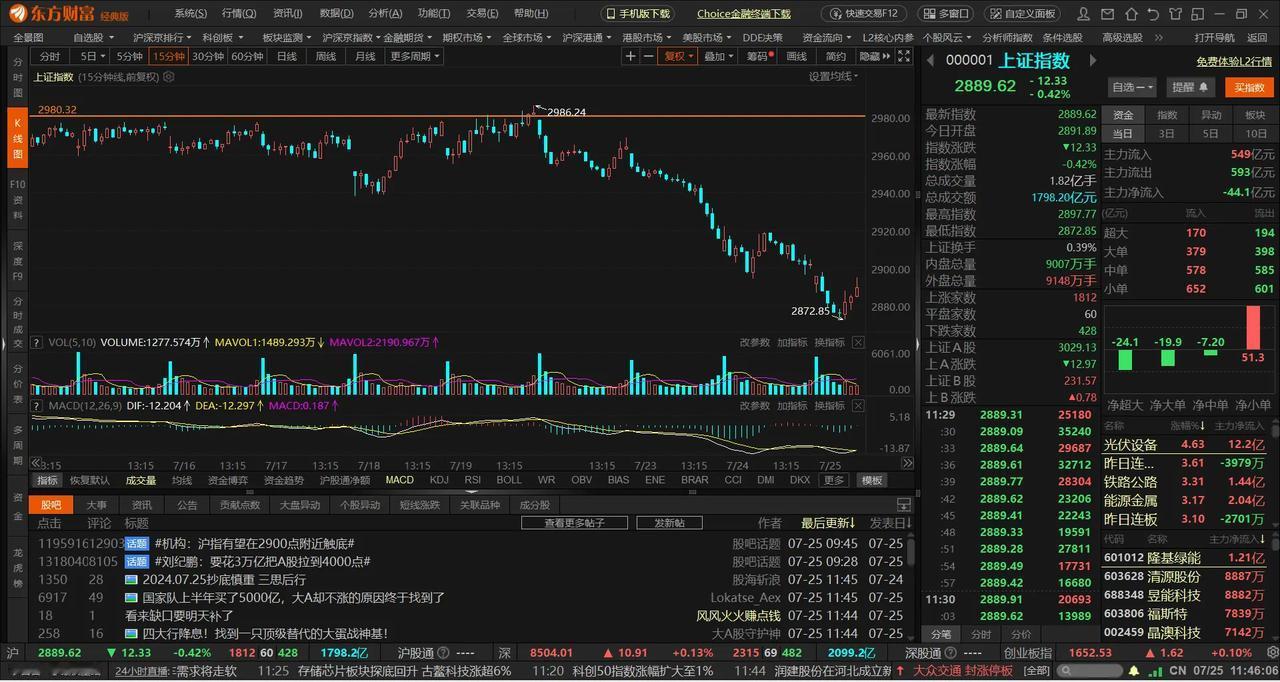Click the 手机版下载 phone download button

click(637, 13)
